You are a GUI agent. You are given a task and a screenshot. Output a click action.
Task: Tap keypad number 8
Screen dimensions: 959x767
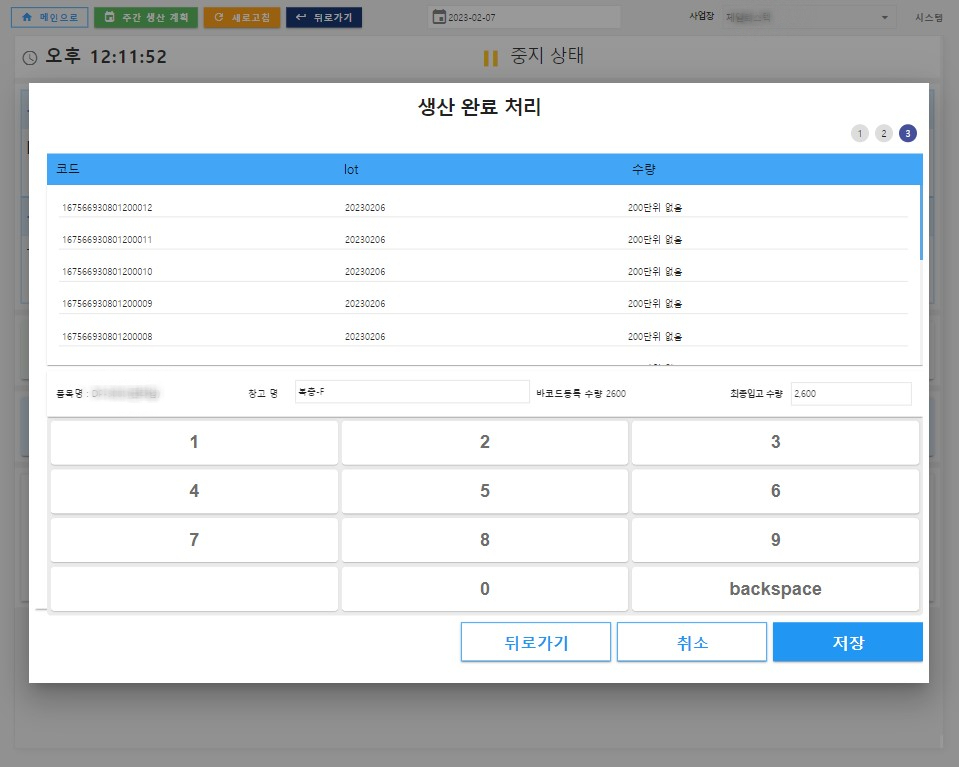(x=484, y=540)
